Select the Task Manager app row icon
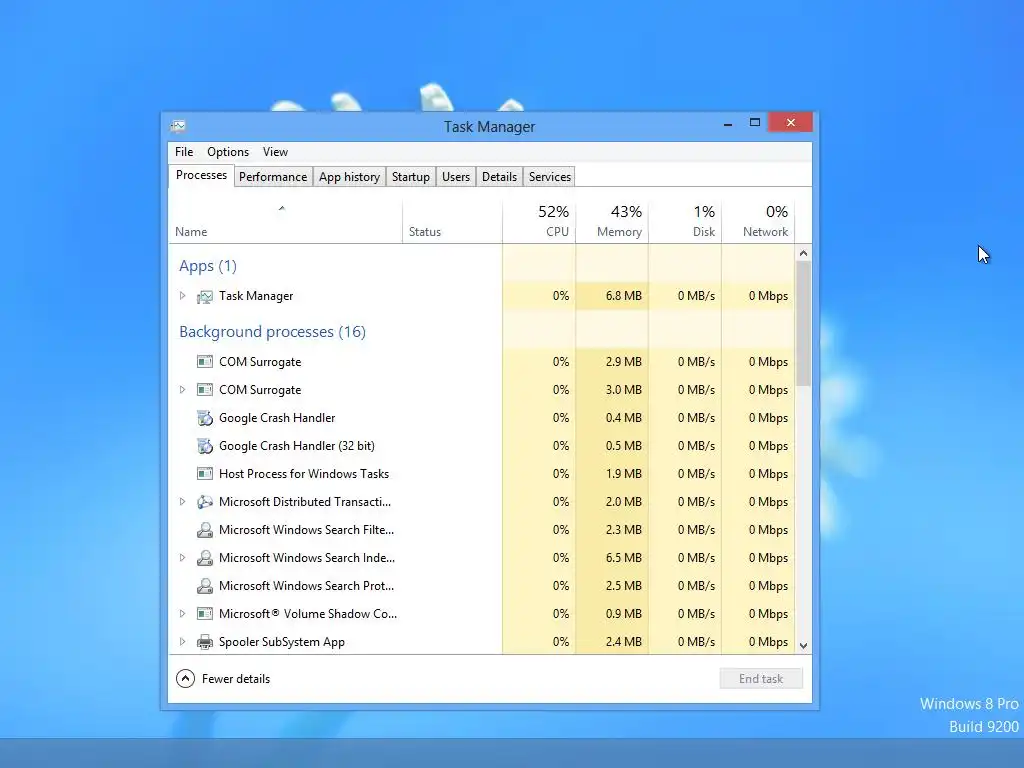 click(204, 296)
